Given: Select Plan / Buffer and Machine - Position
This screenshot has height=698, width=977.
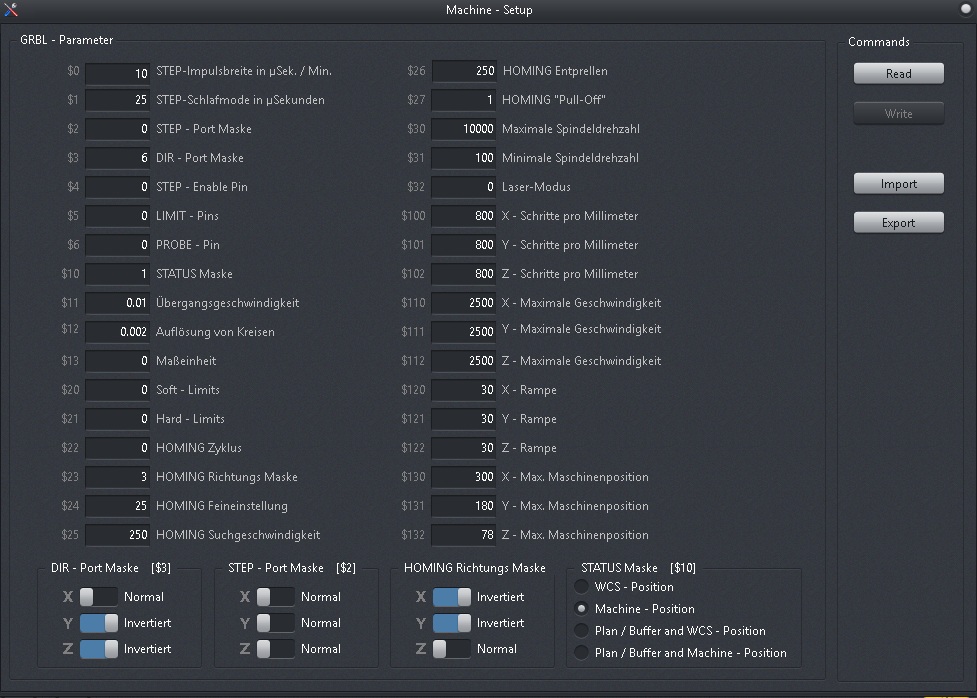Looking at the screenshot, I should [581, 653].
